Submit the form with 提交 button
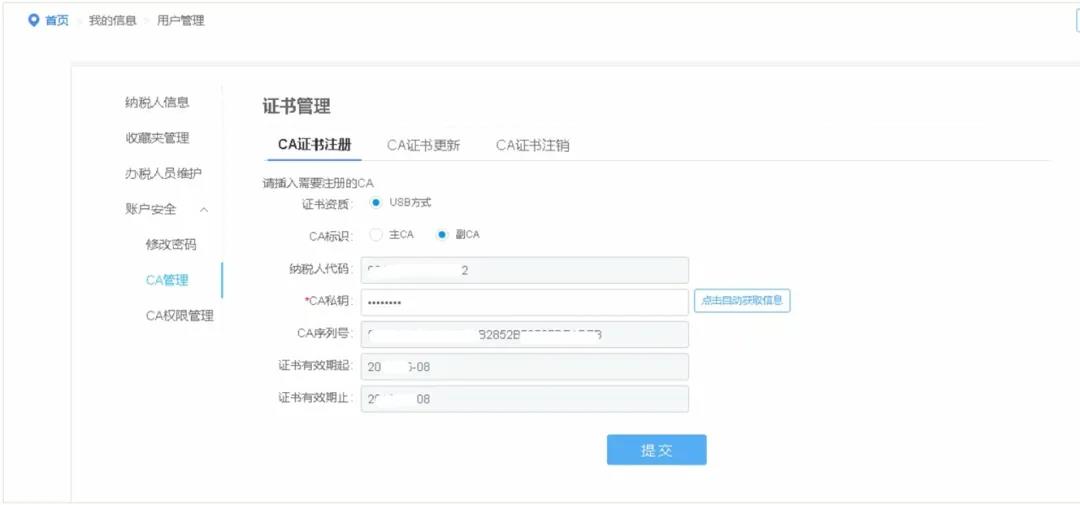Viewport: 1080px width, 505px height. (x=656, y=450)
